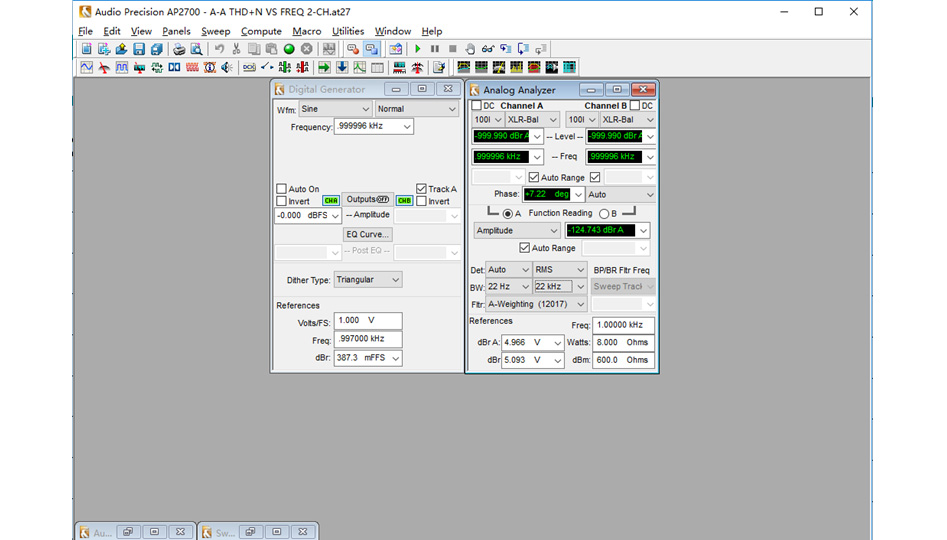Open Dither Type Triangular dropdown
The image size is (947, 540).
click(368, 280)
